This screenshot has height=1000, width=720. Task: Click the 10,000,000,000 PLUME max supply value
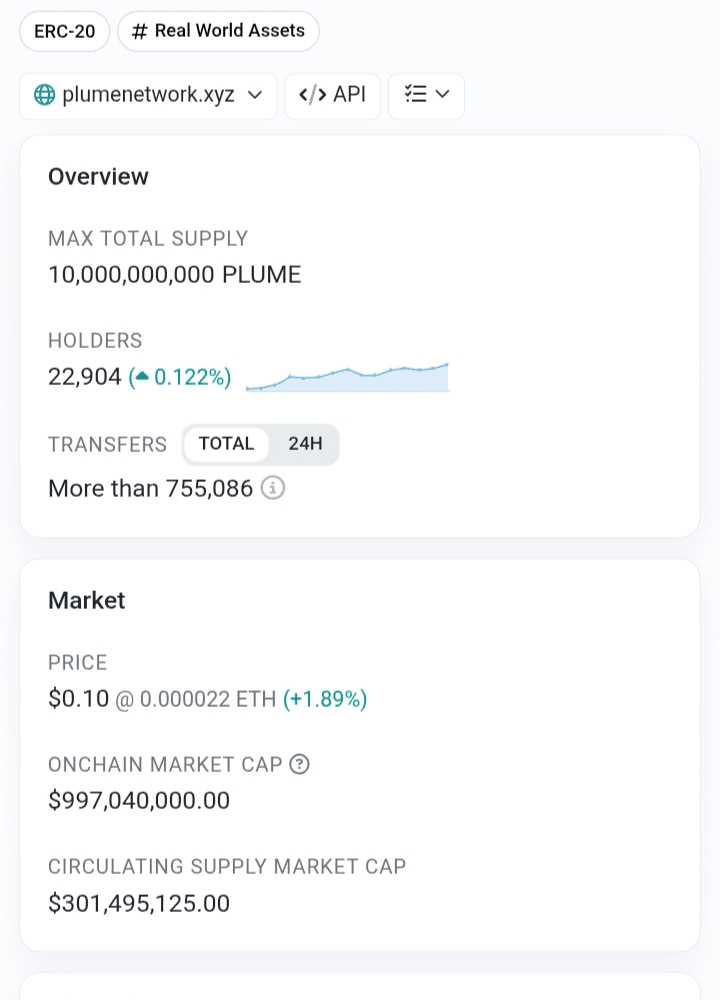174,275
